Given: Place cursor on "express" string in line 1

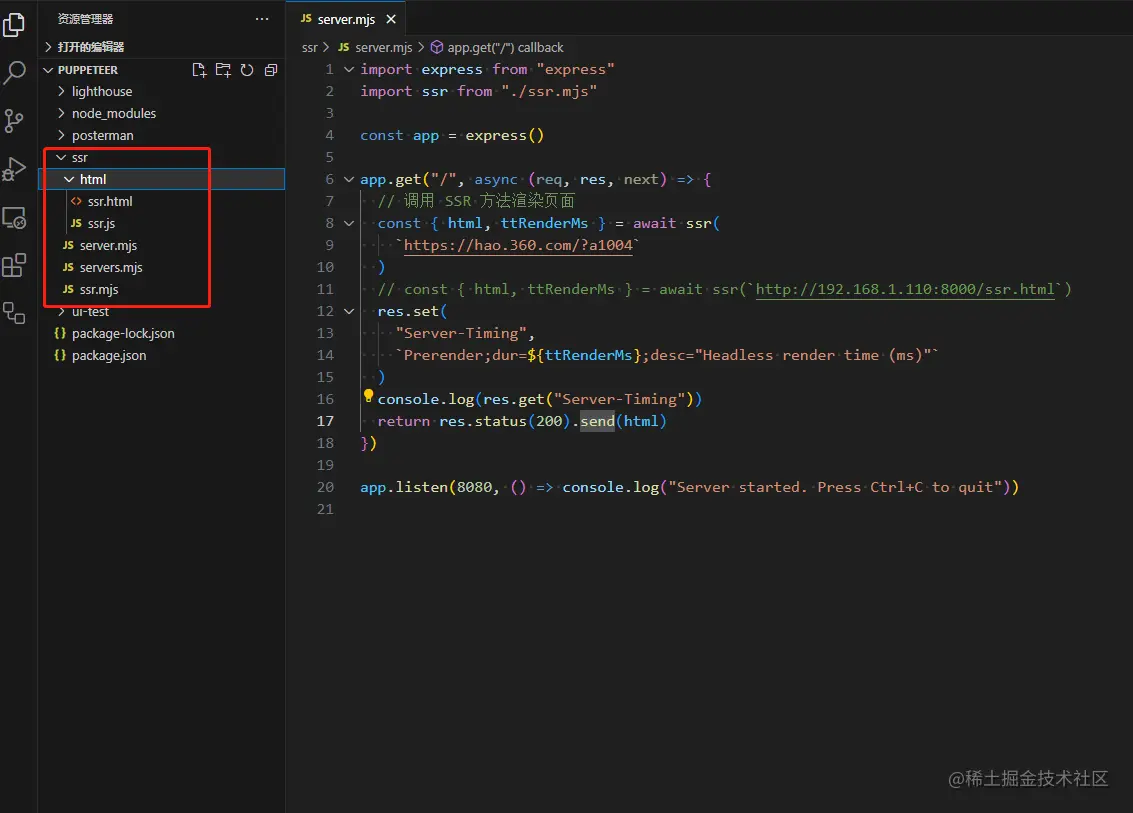Looking at the screenshot, I should coord(575,69).
